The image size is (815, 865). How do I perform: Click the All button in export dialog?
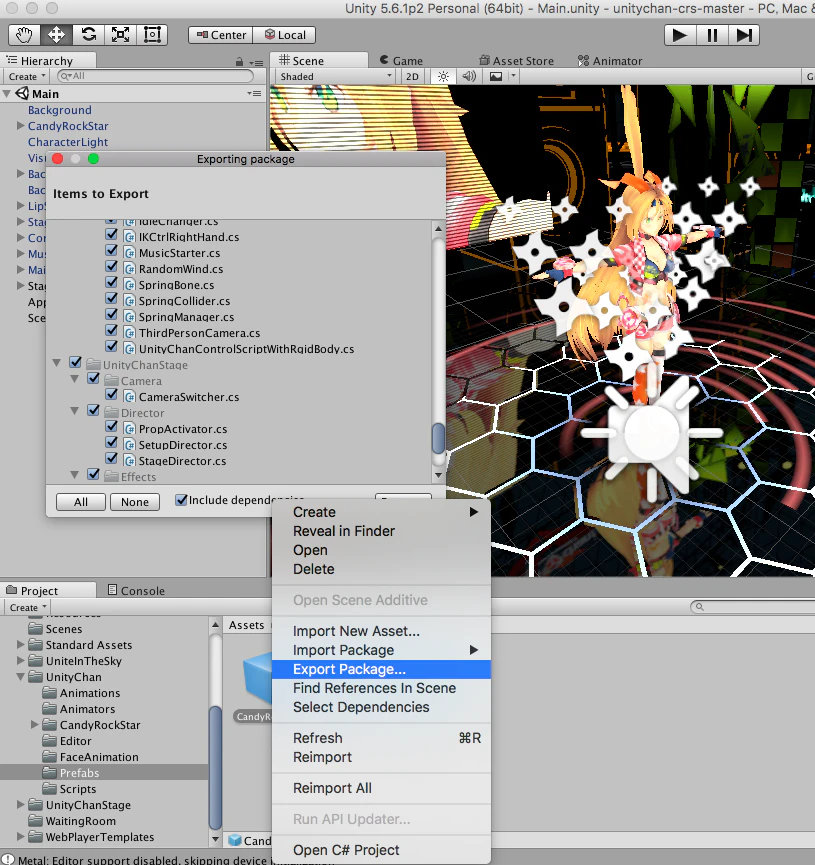click(81, 502)
